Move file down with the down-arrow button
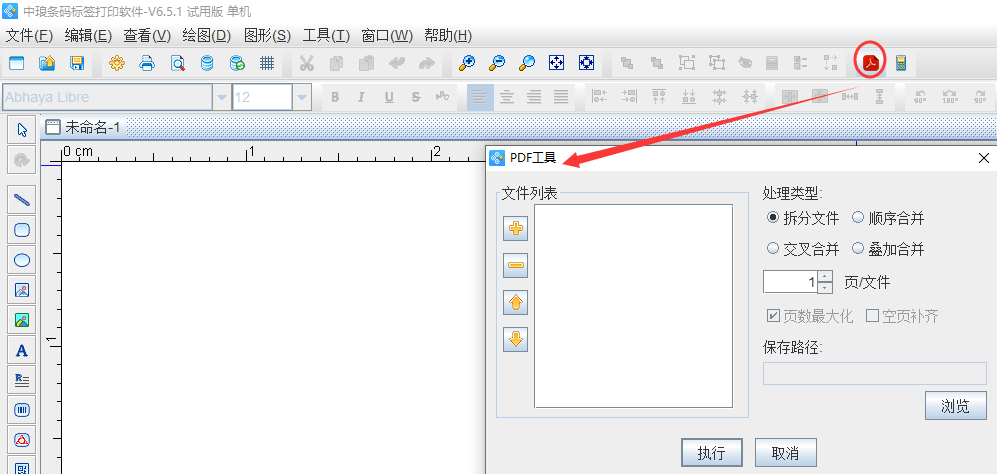The width and height of the screenshot is (997, 474). (516, 339)
